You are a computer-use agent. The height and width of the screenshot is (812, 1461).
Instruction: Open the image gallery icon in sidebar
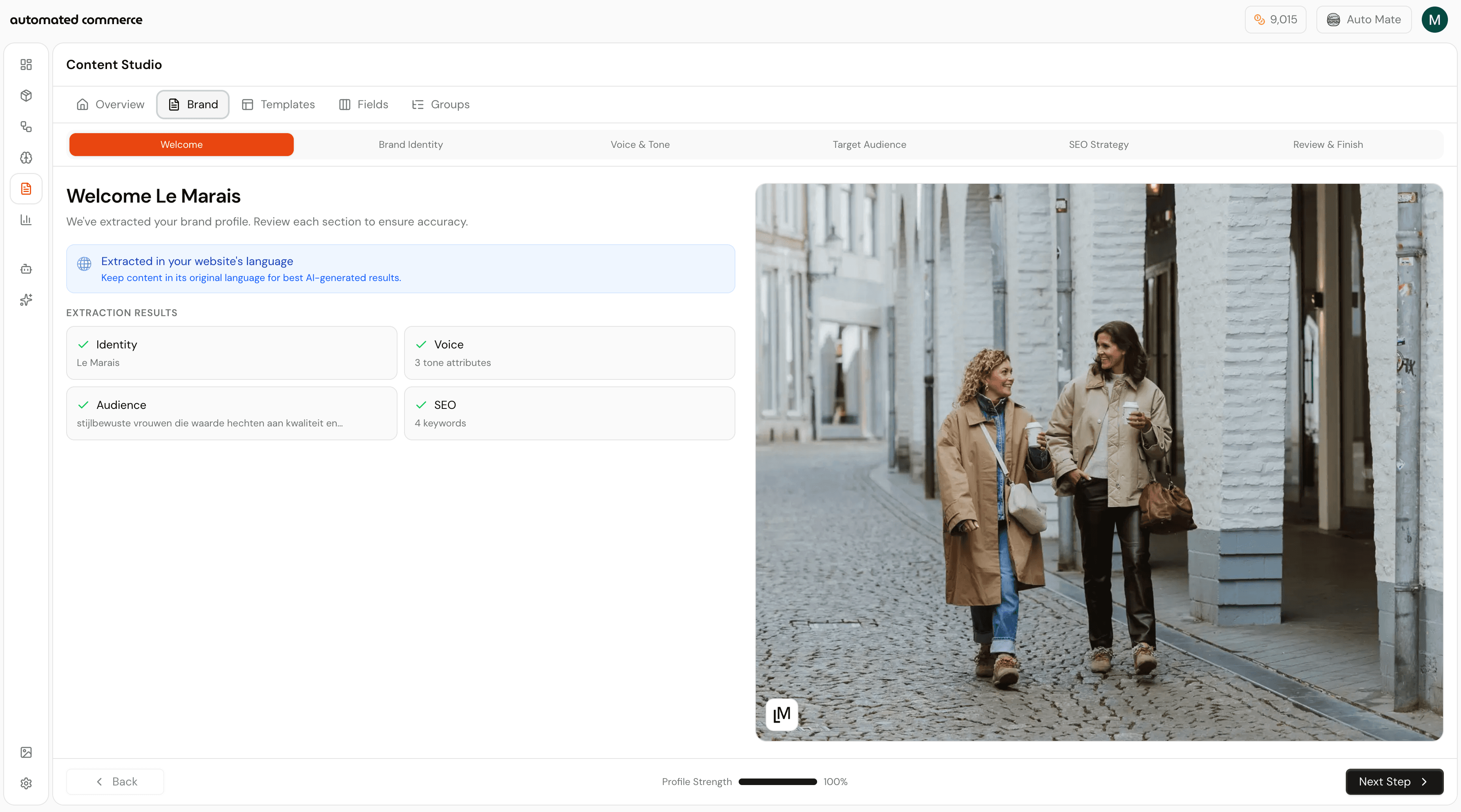[x=26, y=752]
